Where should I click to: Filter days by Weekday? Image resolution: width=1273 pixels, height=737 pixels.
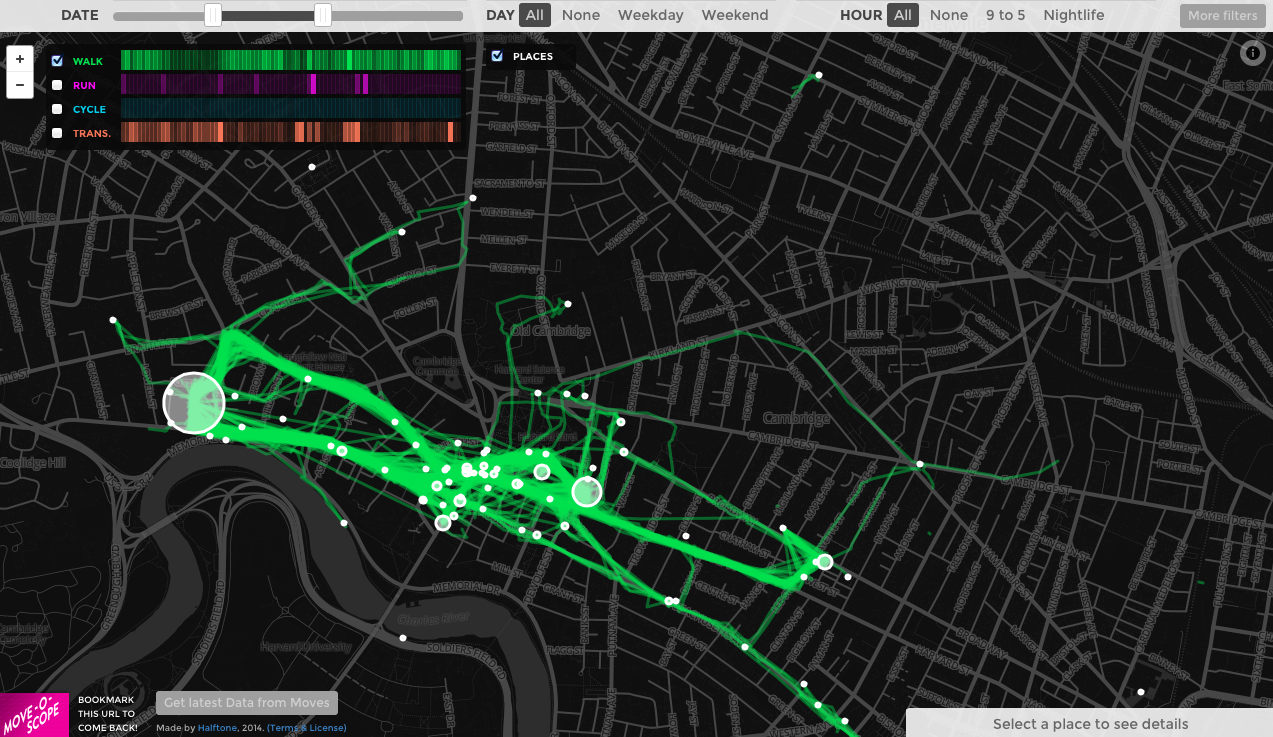pos(650,15)
